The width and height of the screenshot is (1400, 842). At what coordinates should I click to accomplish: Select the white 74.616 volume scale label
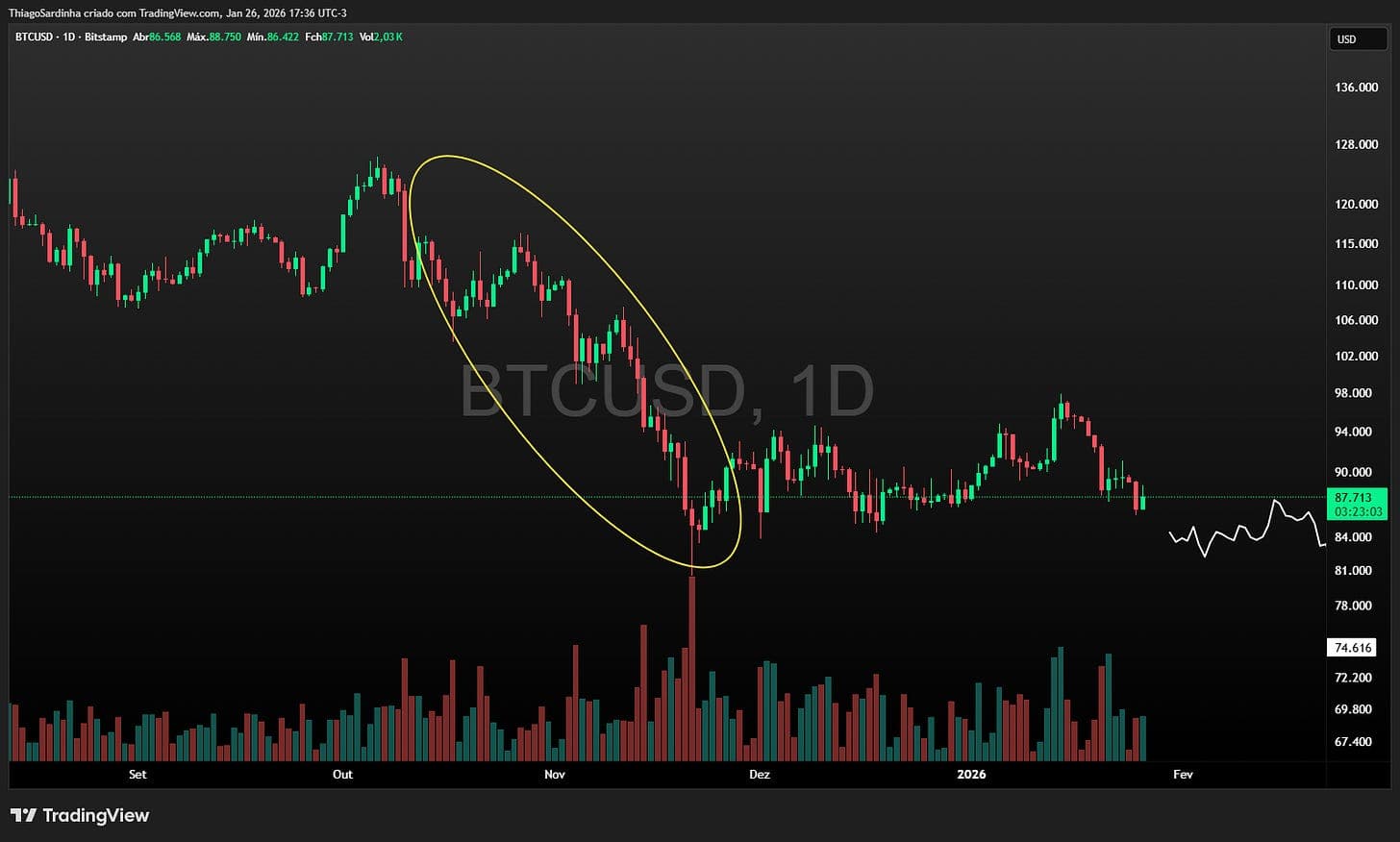pyautogui.click(x=1354, y=648)
